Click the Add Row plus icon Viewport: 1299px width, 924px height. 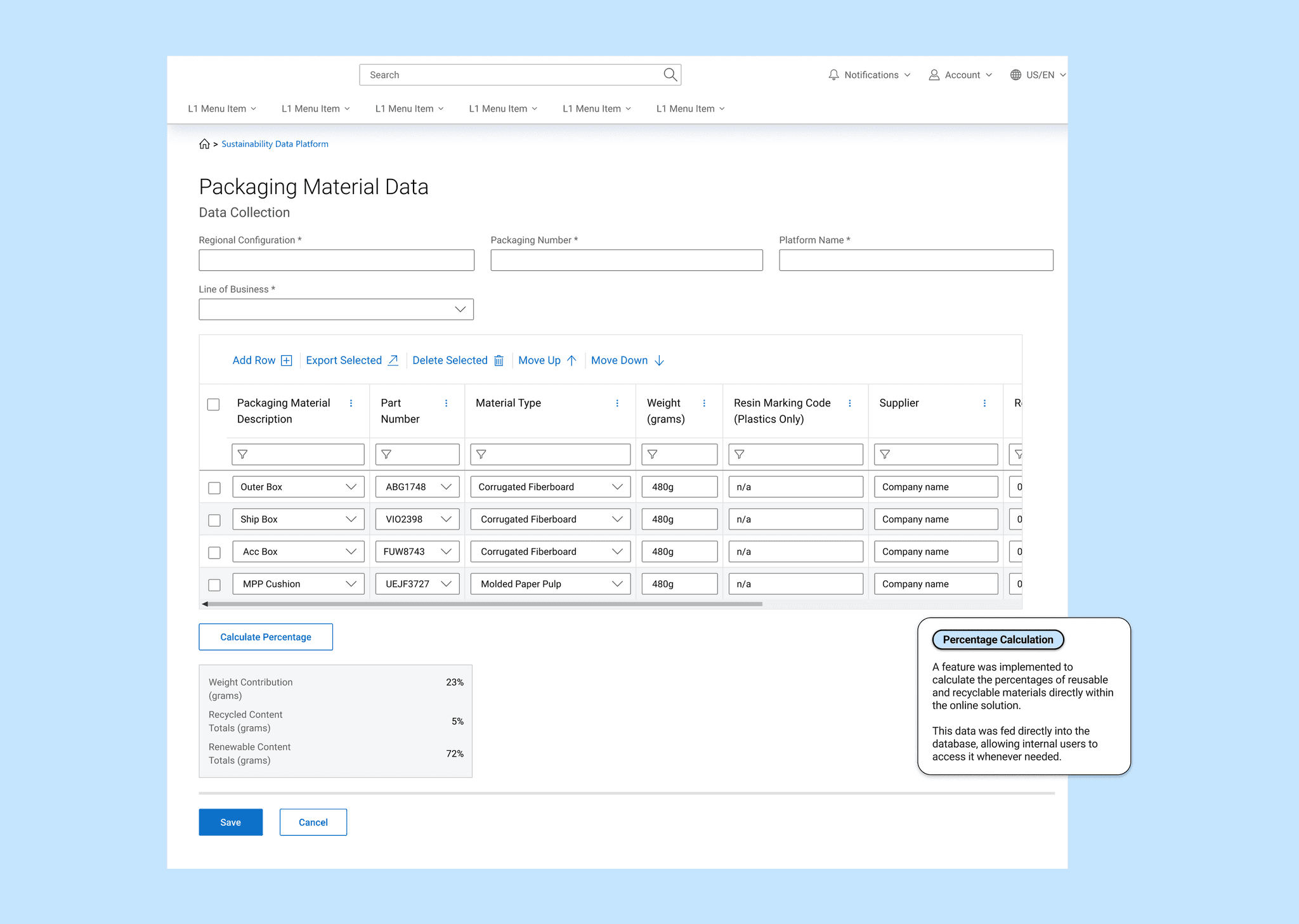287,361
